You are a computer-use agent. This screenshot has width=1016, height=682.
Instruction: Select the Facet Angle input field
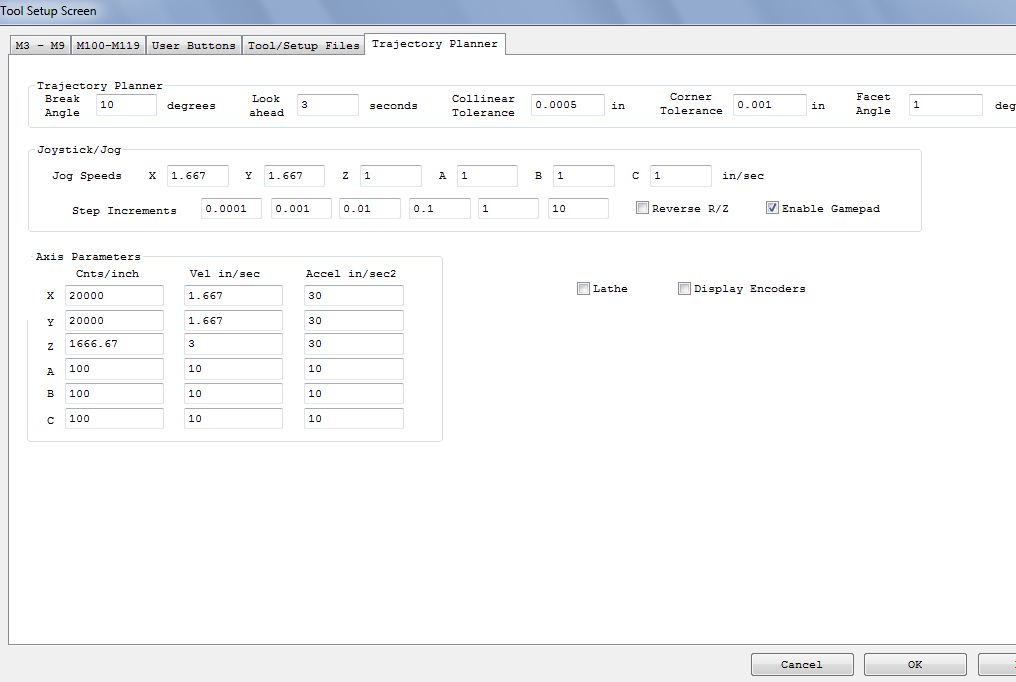(945, 105)
